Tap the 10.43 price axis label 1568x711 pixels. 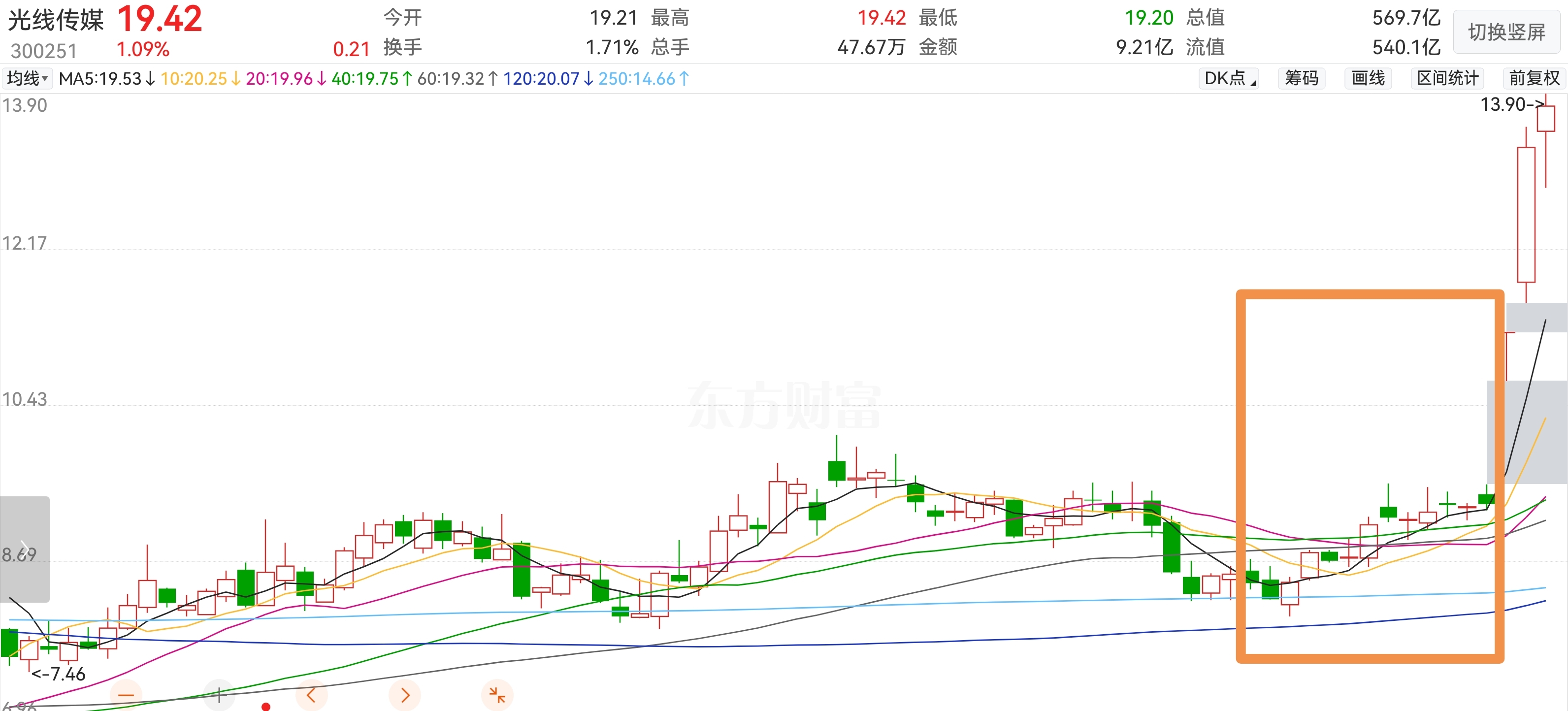pos(24,399)
